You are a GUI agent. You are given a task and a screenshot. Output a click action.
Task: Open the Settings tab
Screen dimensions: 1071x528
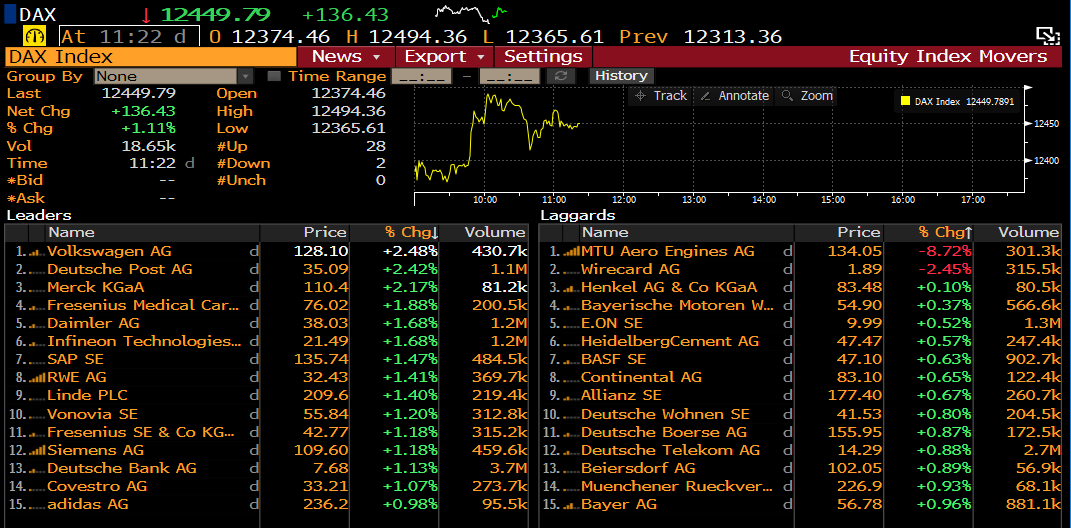[x=543, y=56]
